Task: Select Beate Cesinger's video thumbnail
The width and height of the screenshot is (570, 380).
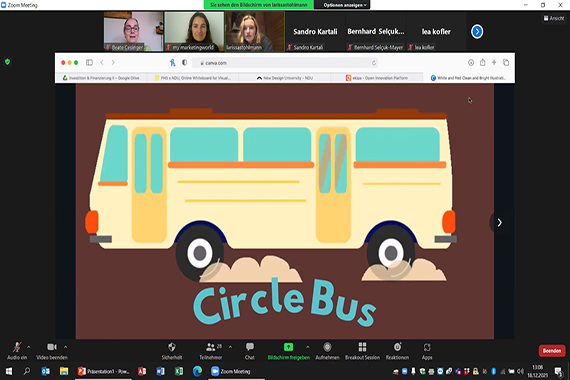Action: pos(133,31)
